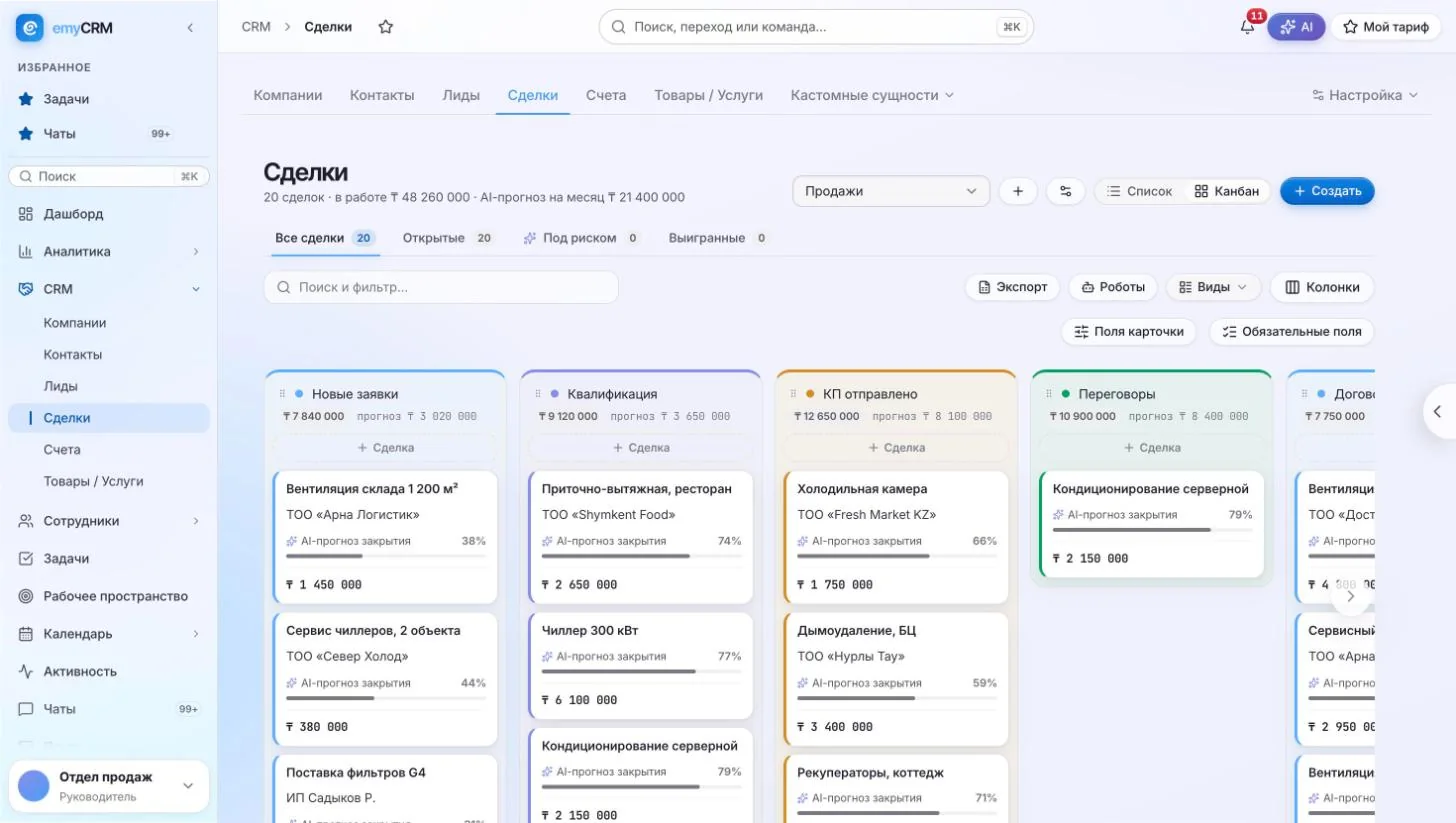Image resolution: width=1456 pixels, height=823 pixels.
Task: Open Отдел продаж profile switcher
Action: [108, 786]
